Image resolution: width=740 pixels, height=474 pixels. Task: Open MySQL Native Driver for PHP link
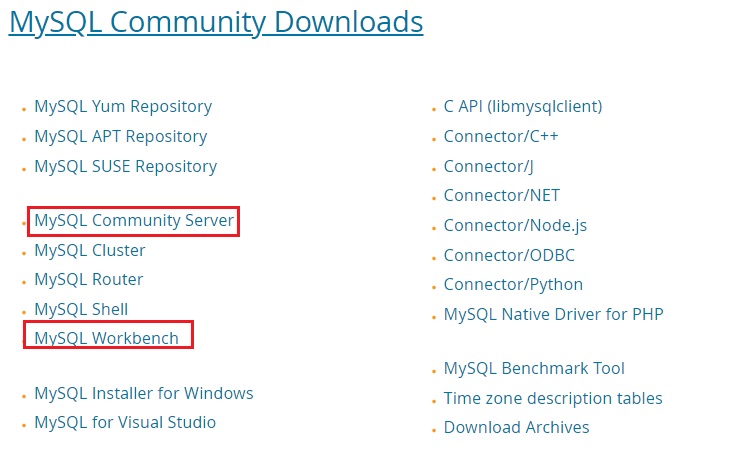click(554, 314)
